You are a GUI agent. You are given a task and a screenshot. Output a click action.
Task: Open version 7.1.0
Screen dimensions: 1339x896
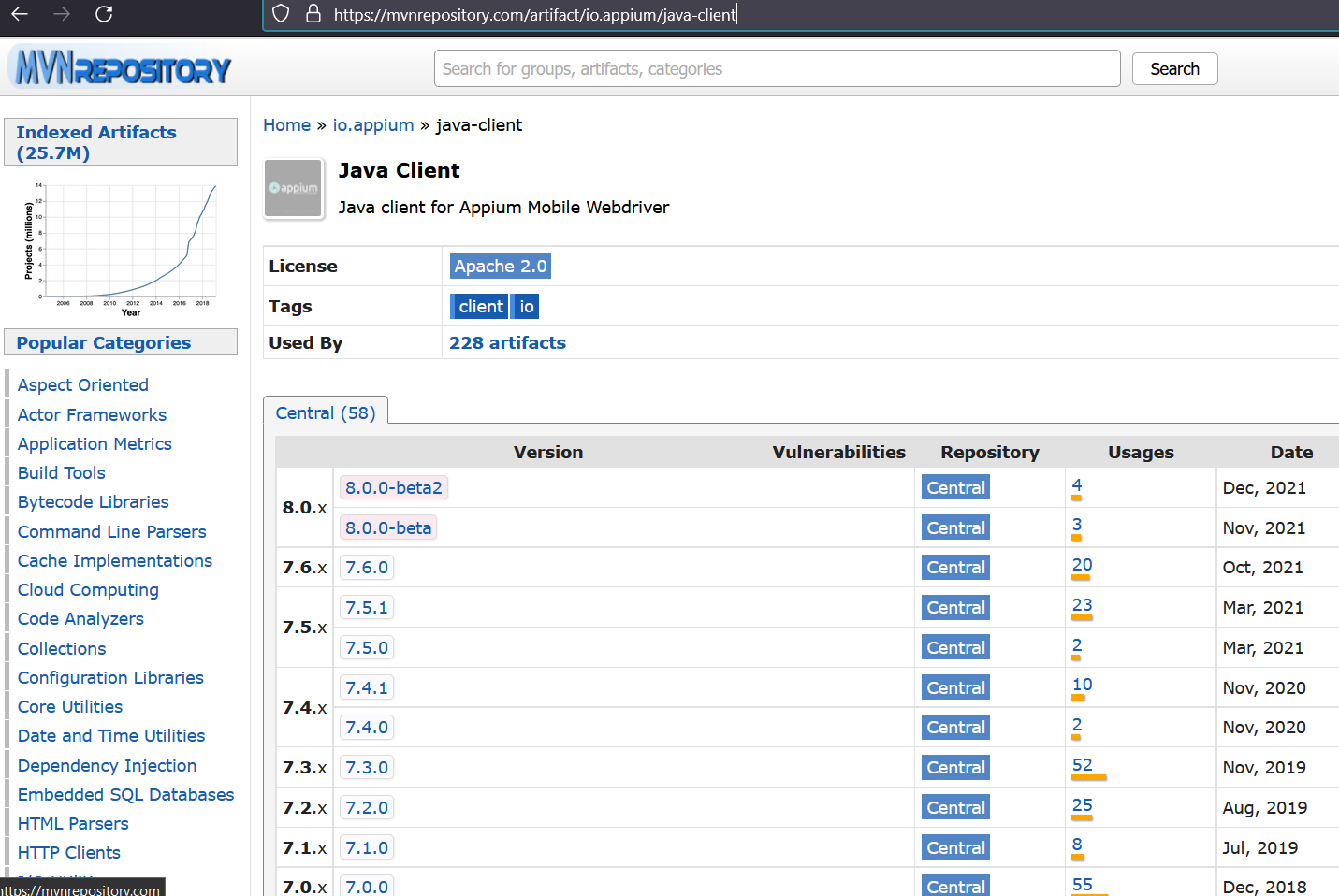click(367, 848)
